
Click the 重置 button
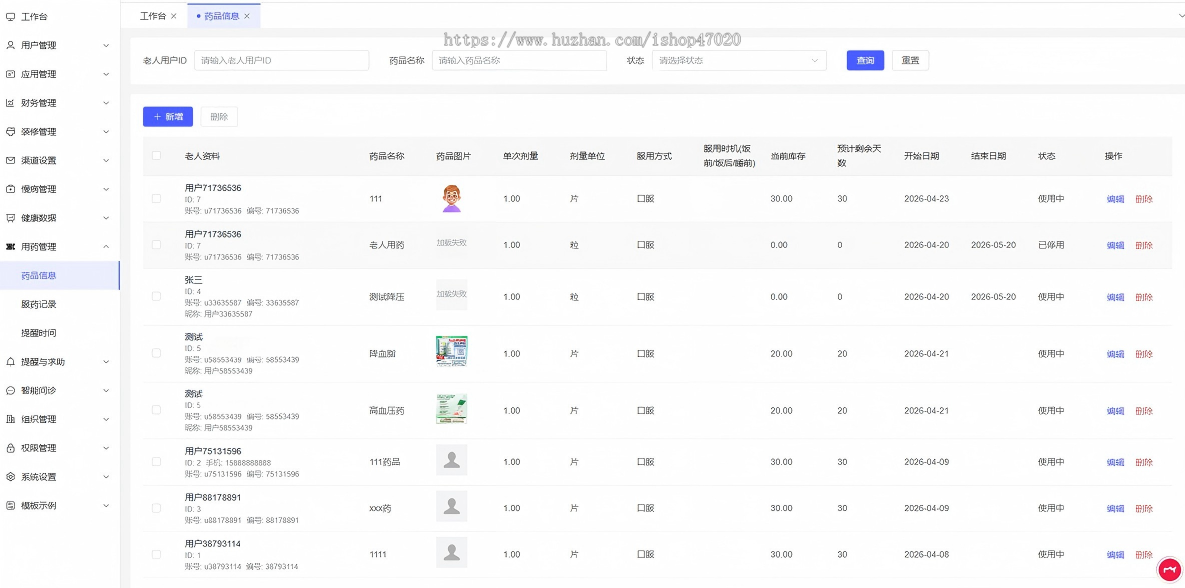911,60
